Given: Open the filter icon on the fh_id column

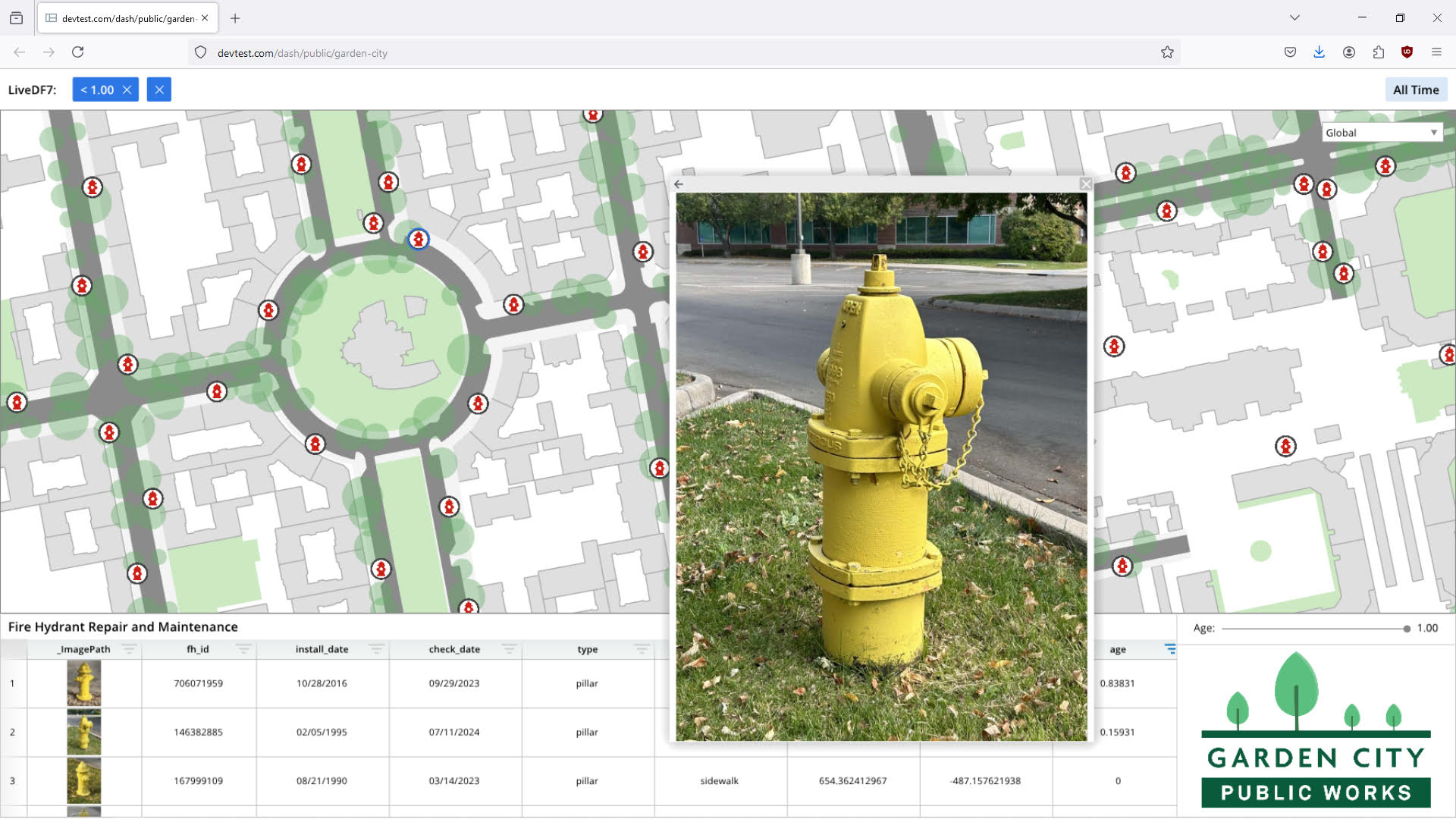Looking at the screenshot, I should (x=244, y=649).
